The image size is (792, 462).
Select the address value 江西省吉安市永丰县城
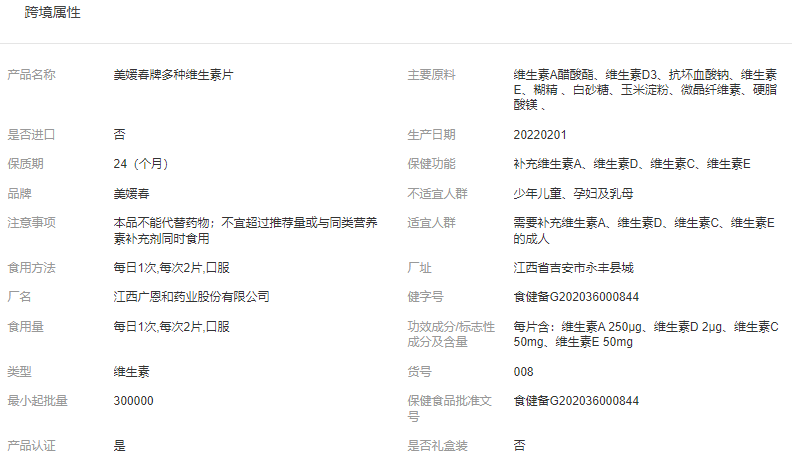click(573, 268)
